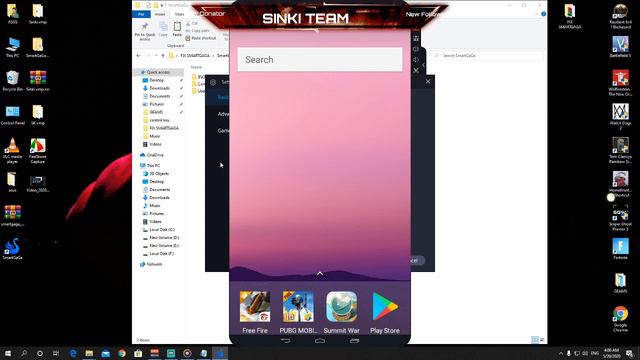640x360 pixels.
Task: Switch Explorer to details view icon
Action: tap(535, 340)
